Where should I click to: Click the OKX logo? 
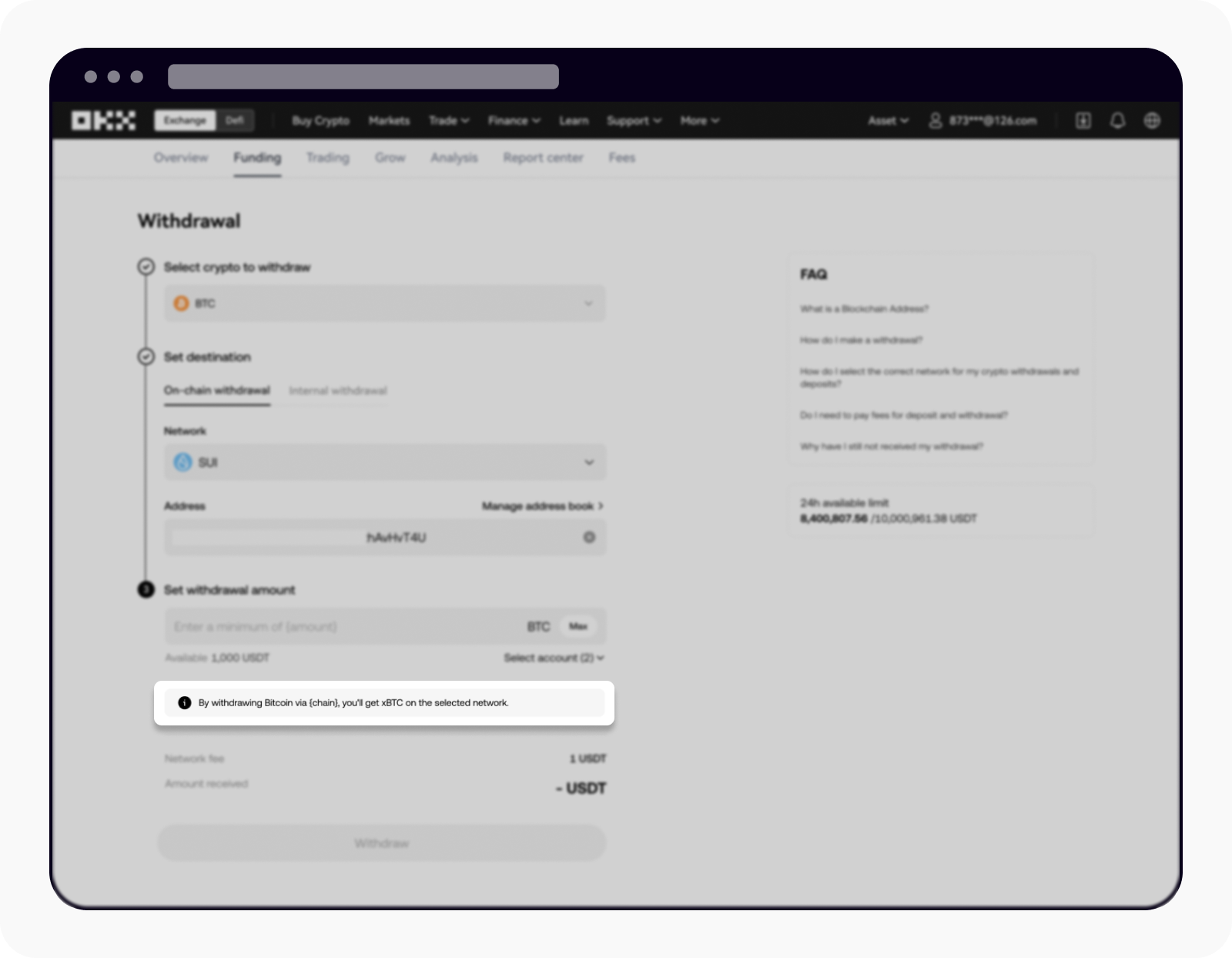pos(104,121)
